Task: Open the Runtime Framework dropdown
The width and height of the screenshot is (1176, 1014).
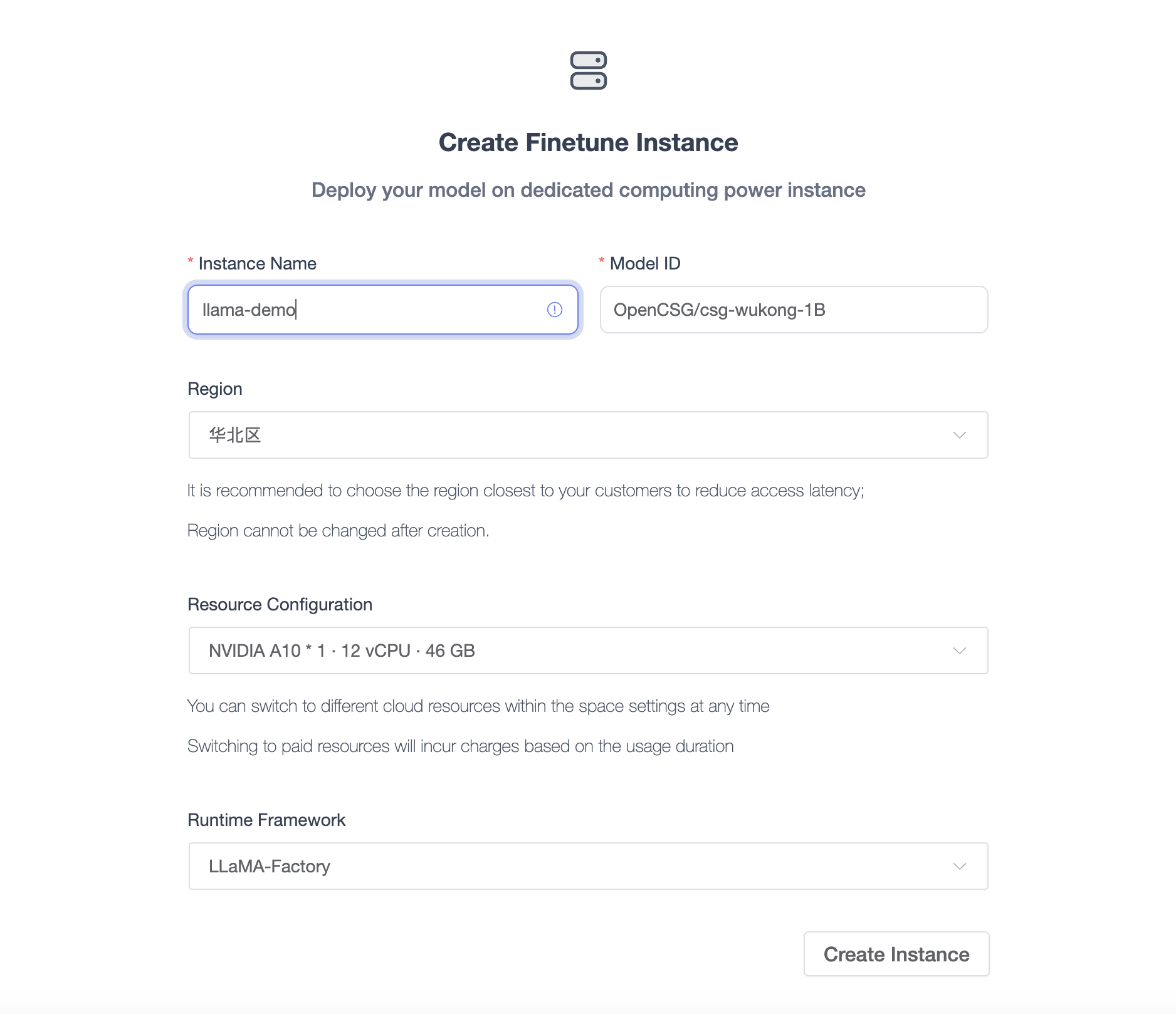Action: tap(588, 866)
